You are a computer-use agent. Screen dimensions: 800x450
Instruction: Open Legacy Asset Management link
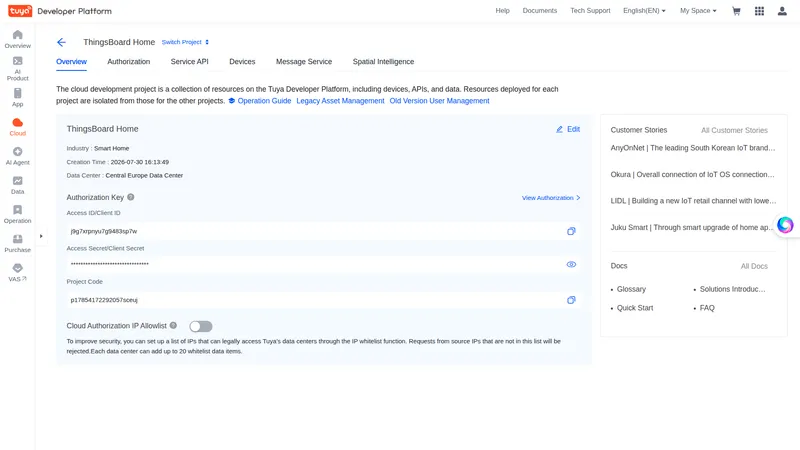(x=340, y=101)
